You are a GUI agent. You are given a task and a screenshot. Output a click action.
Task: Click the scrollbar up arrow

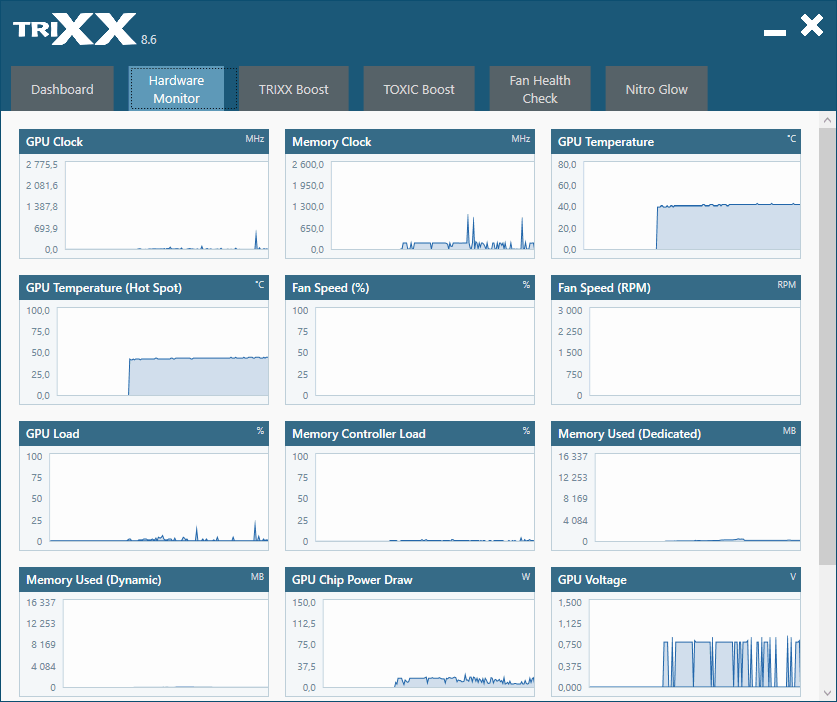827,120
